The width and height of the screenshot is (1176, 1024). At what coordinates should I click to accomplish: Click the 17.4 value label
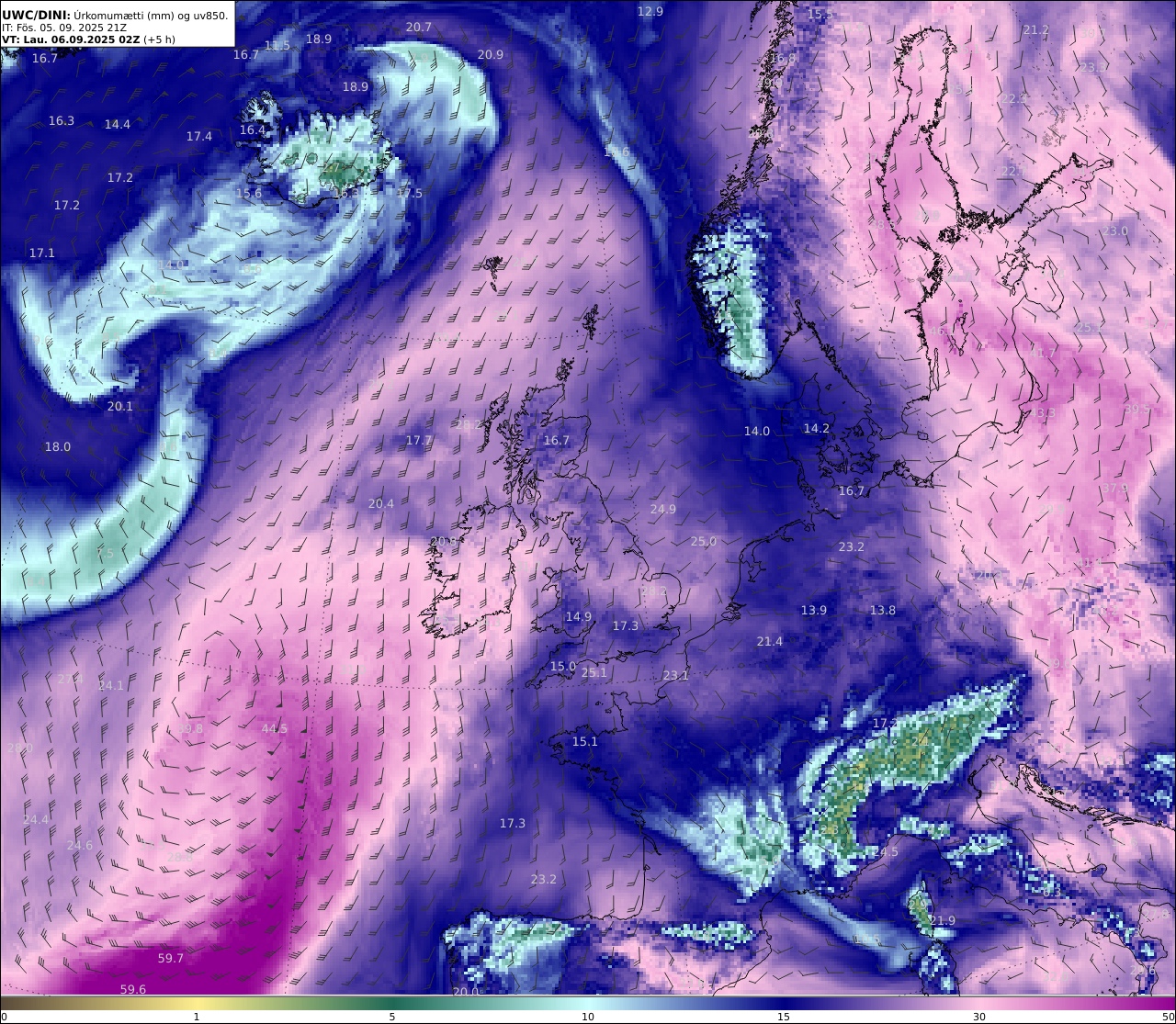[199, 136]
